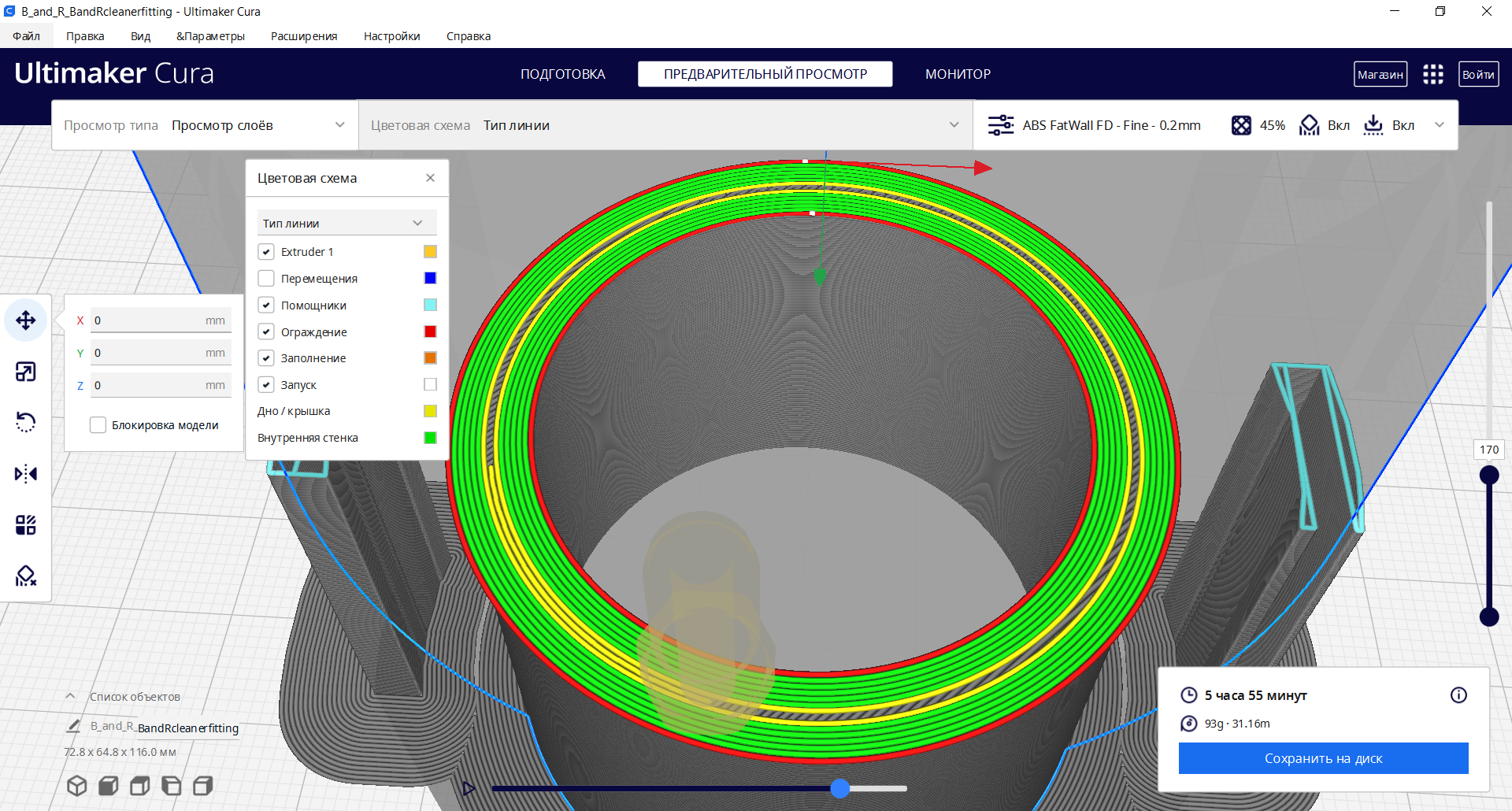Switch to top view cube icon
The width and height of the screenshot is (1512, 811).
click(x=140, y=786)
